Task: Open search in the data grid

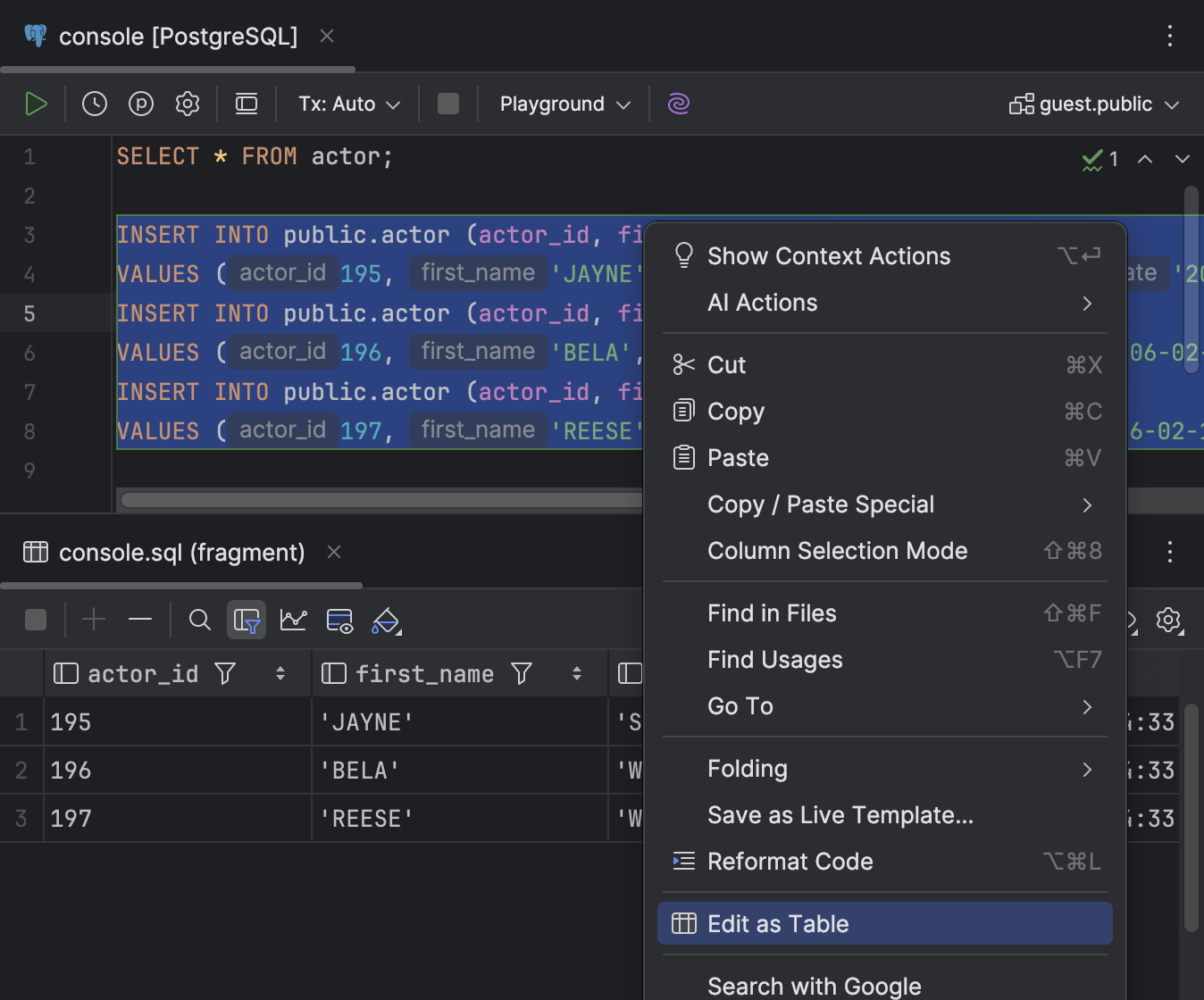Action: 199,620
